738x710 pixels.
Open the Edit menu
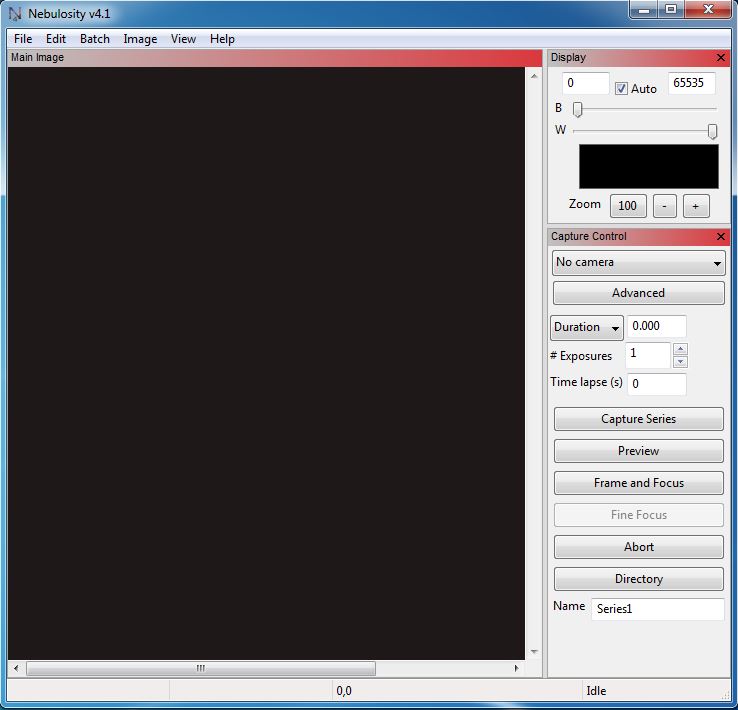(x=56, y=39)
